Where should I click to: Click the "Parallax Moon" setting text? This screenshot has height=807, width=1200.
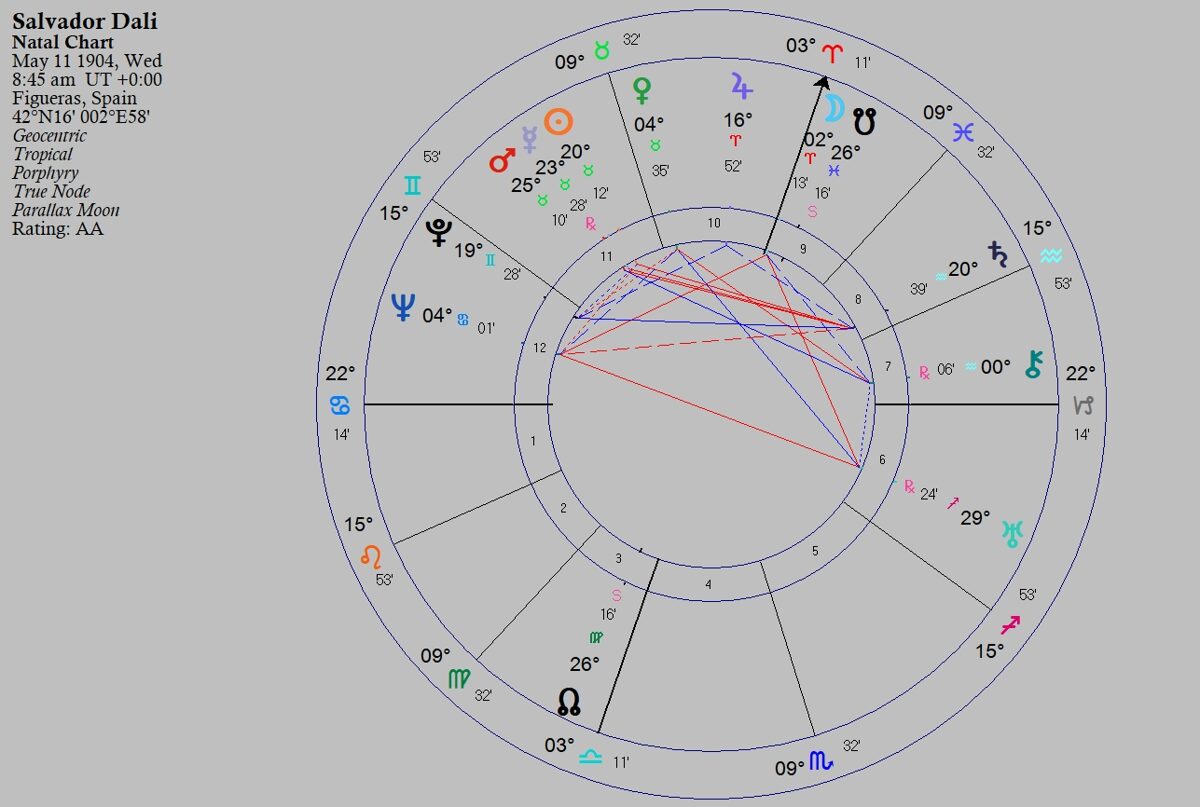coord(66,210)
